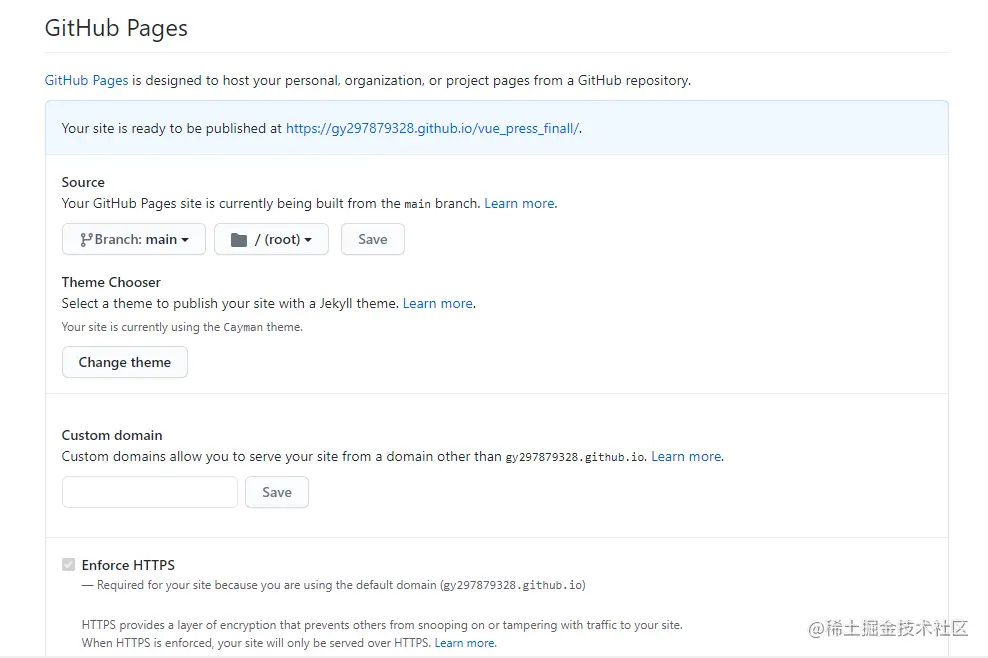Follow the blue GitHub Pages intro link

(x=86, y=80)
